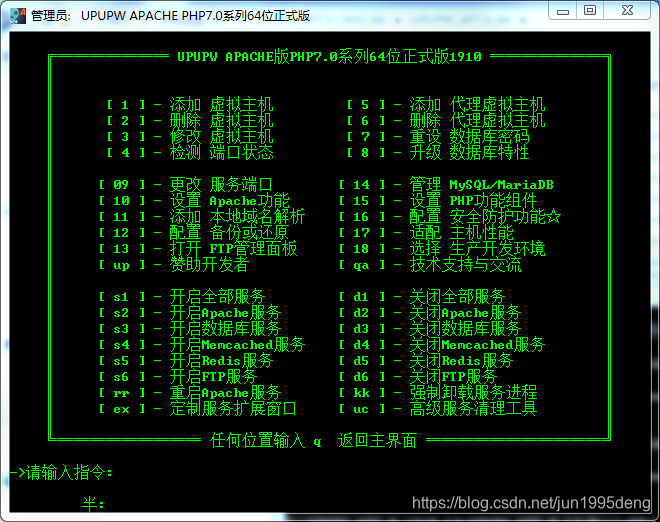
Task: Click the 半: input method indicator line
Action: pyautogui.click(x=93, y=504)
